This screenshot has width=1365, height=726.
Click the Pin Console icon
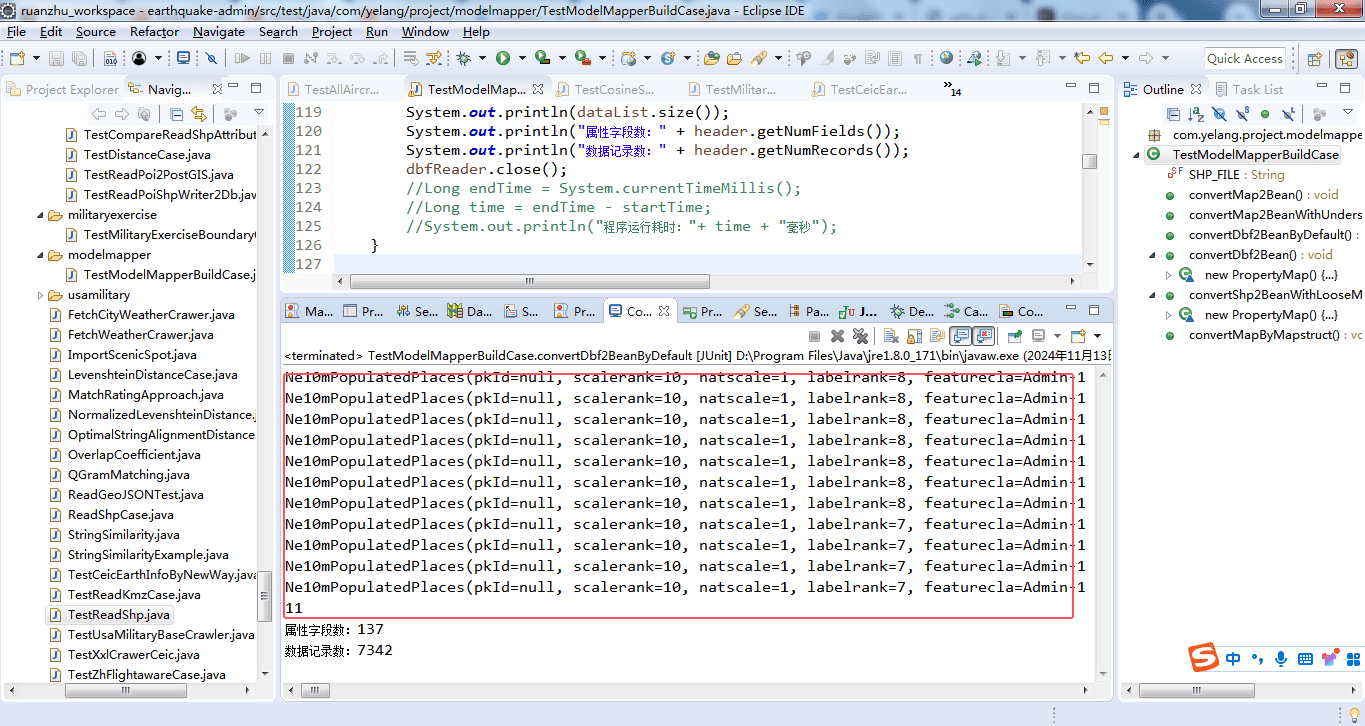point(1015,336)
